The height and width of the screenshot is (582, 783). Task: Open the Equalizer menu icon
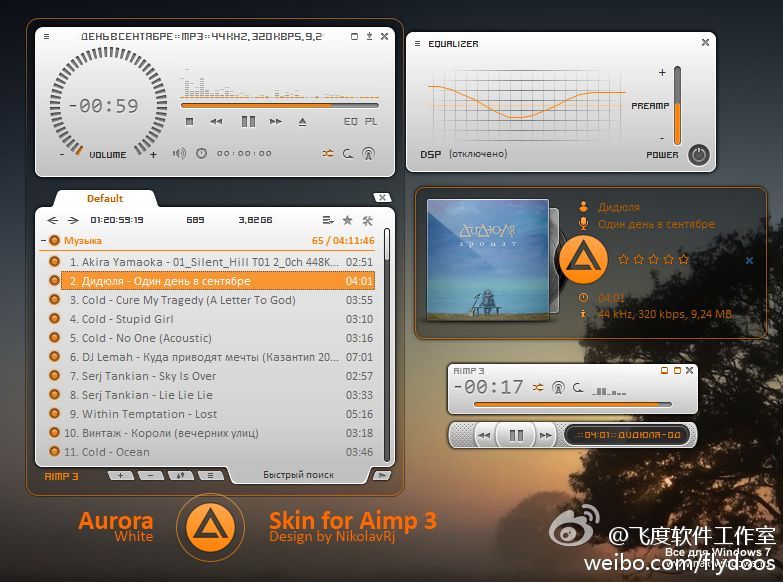tap(417, 43)
